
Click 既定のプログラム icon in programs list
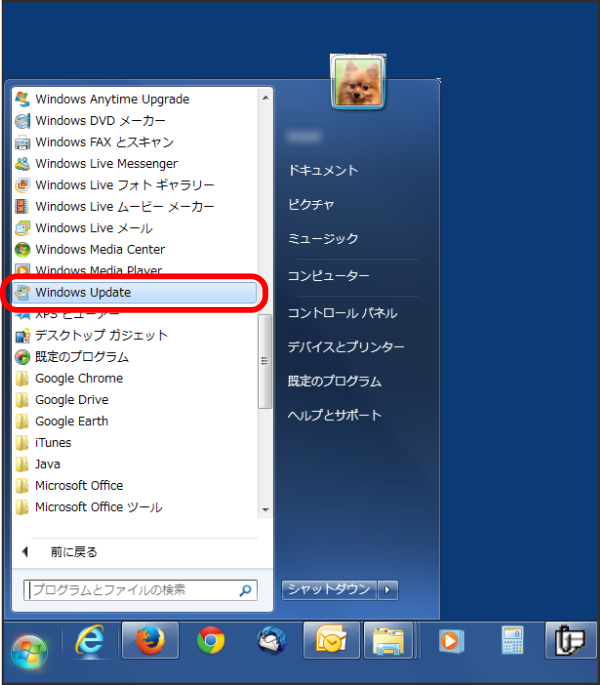tap(22, 357)
